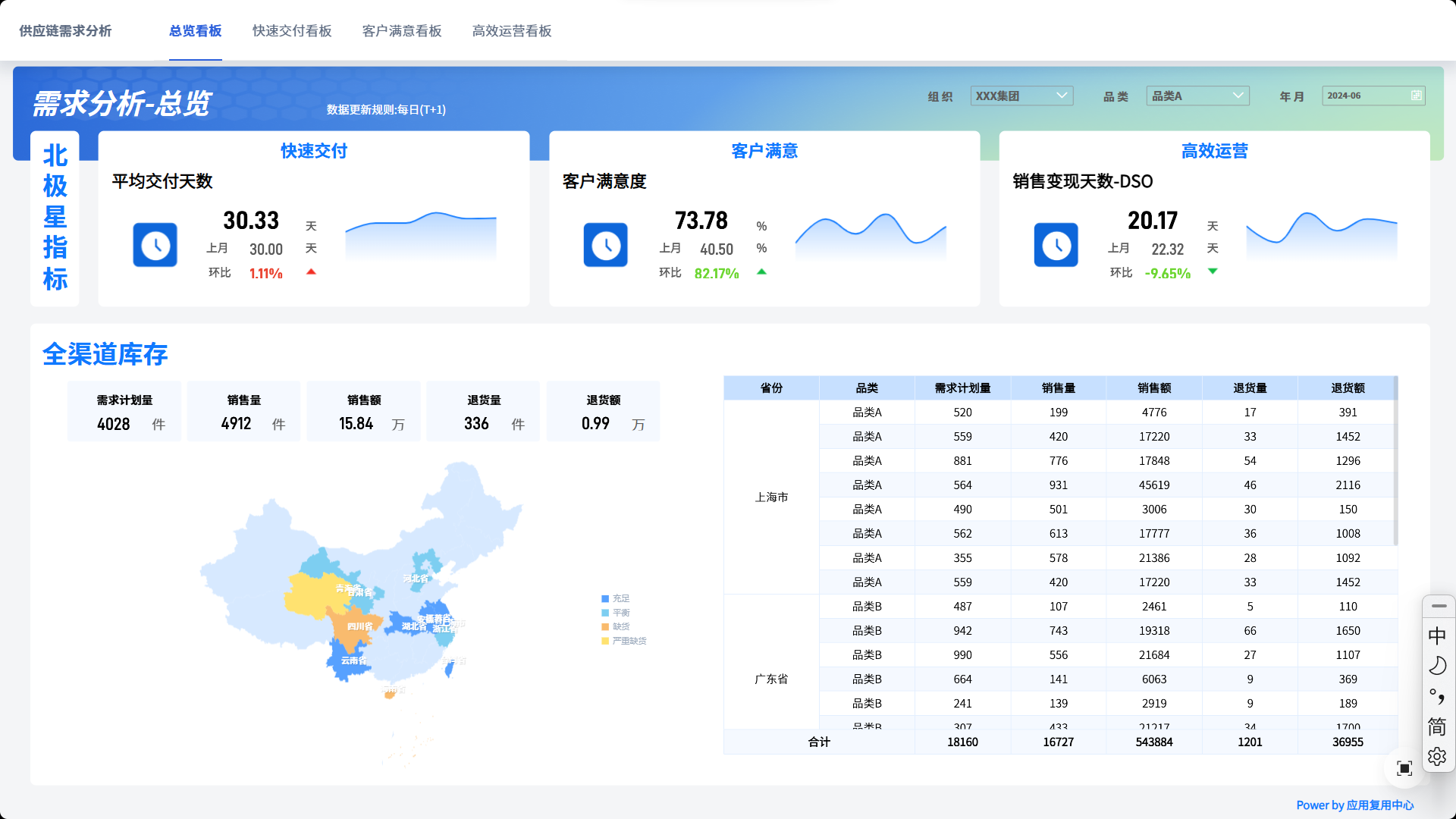This screenshot has height=819, width=1456.
Task: Toggle the 充足 map legend item
Action: pyautogui.click(x=616, y=598)
